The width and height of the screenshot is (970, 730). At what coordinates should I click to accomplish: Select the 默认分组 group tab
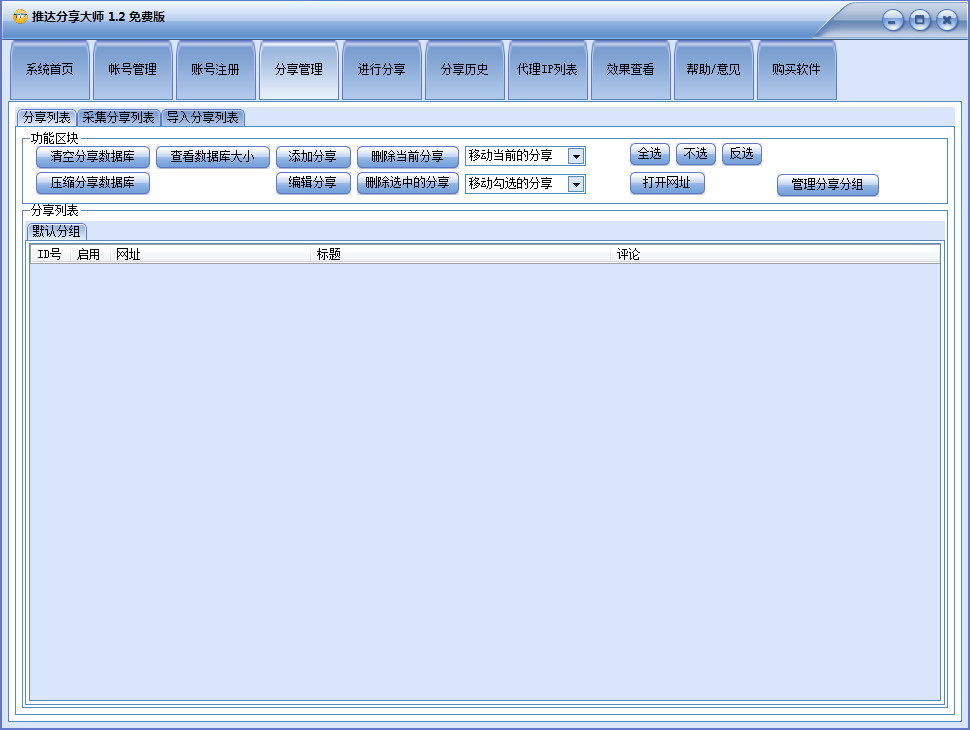(x=57, y=232)
